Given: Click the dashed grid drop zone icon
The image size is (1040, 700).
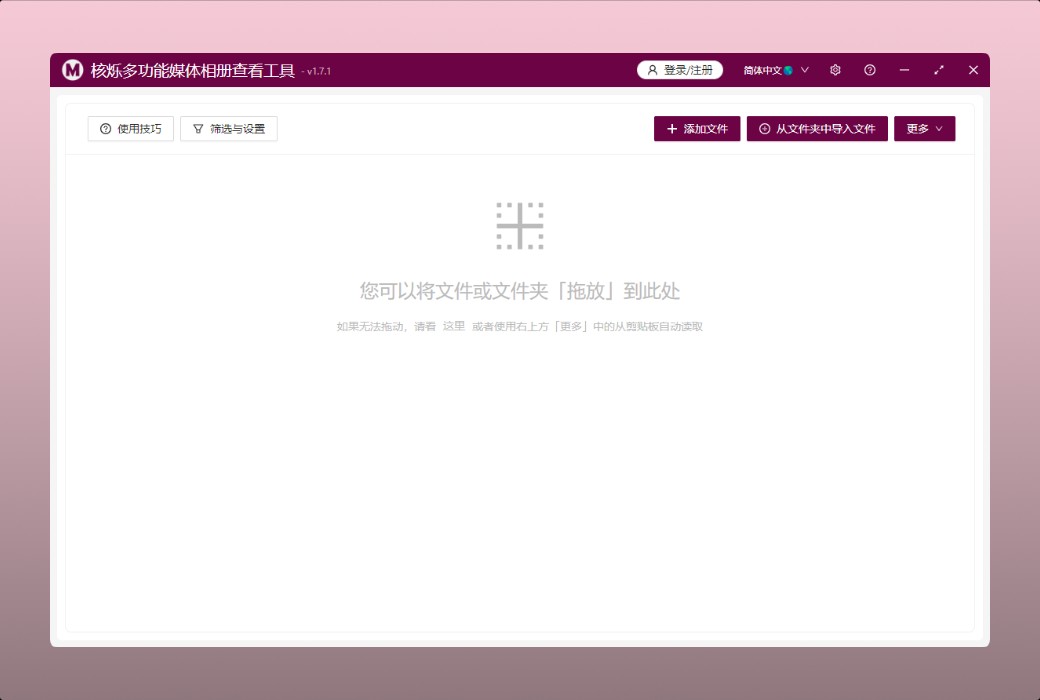Looking at the screenshot, I should click(x=520, y=226).
